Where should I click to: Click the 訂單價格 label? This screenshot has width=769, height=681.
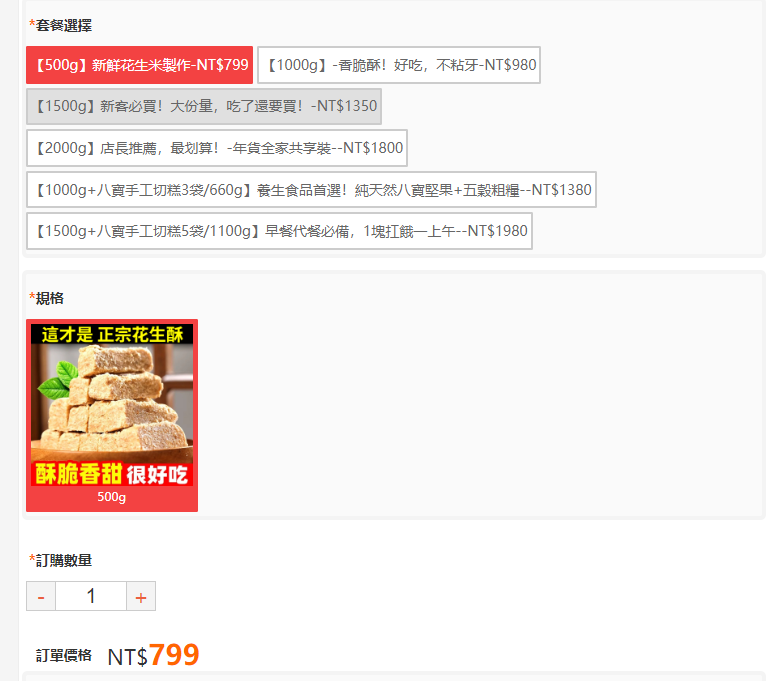pyautogui.click(x=64, y=656)
